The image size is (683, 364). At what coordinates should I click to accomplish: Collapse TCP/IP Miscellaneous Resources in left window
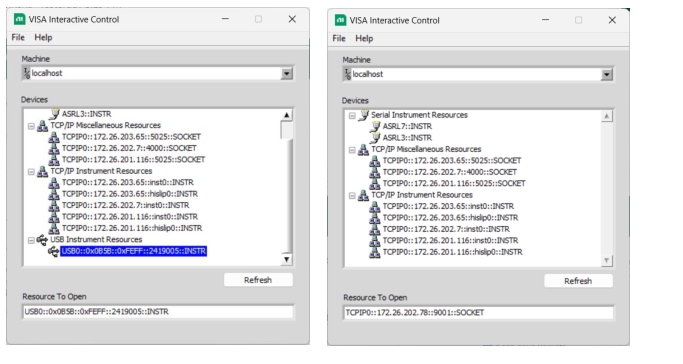coord(31,126)
